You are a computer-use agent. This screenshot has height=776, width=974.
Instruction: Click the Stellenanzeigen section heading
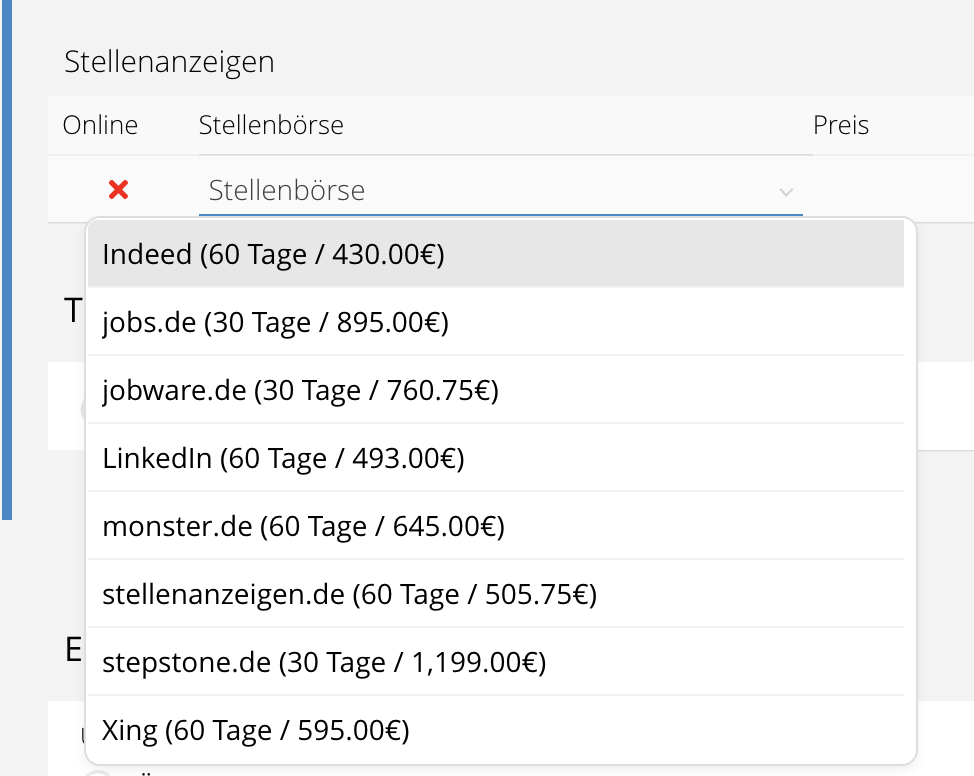[169, 62]
